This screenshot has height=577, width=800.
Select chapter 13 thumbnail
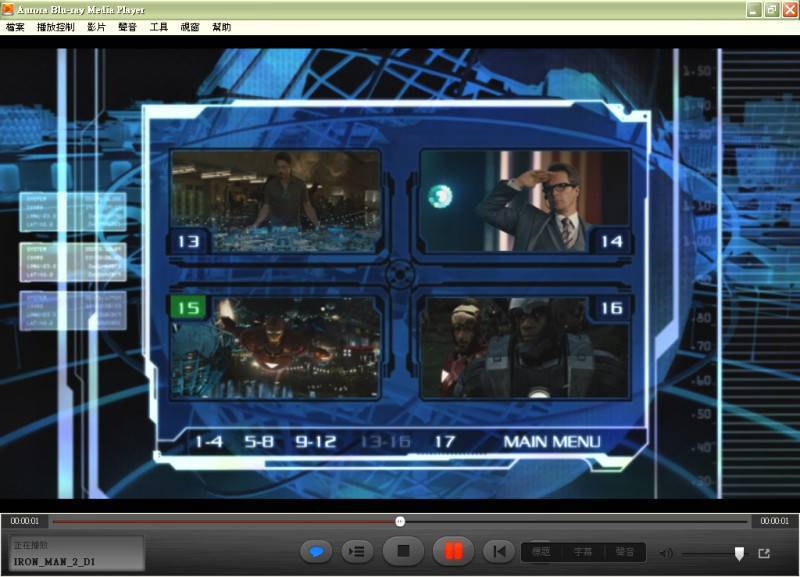[x=276, y=201]
